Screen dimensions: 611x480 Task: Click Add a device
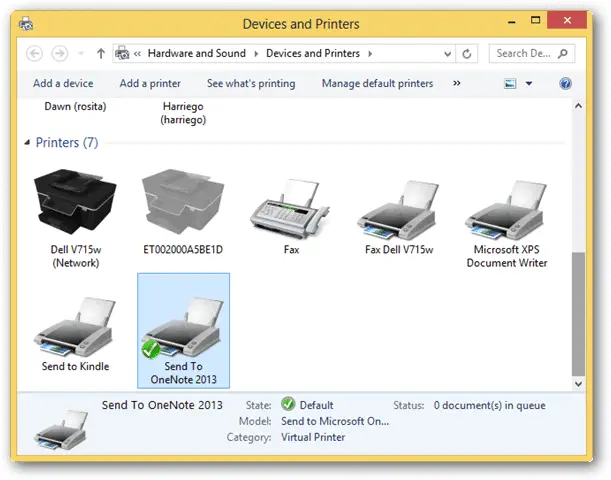(63, 83)
